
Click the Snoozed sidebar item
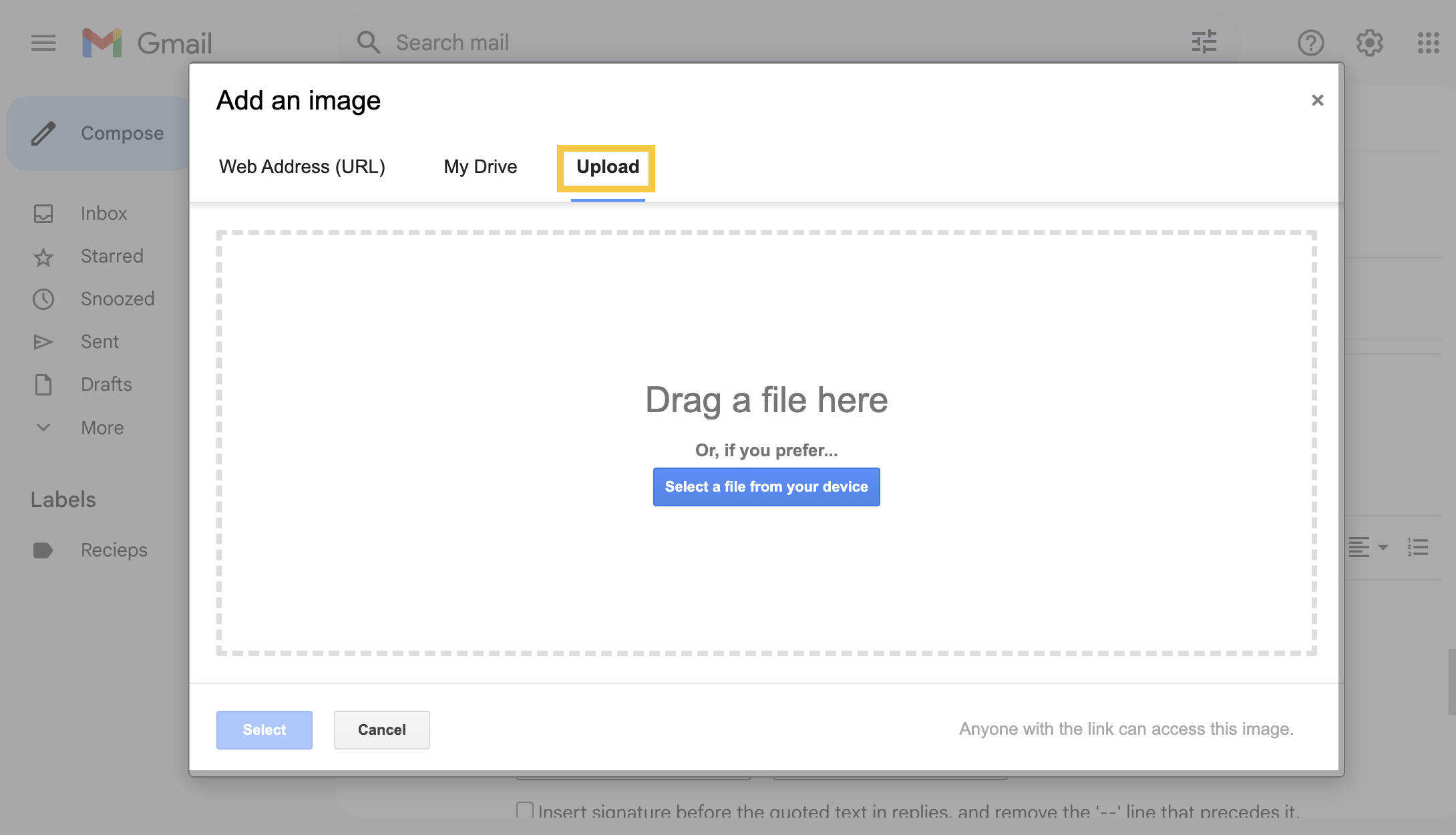click(117, 298)
